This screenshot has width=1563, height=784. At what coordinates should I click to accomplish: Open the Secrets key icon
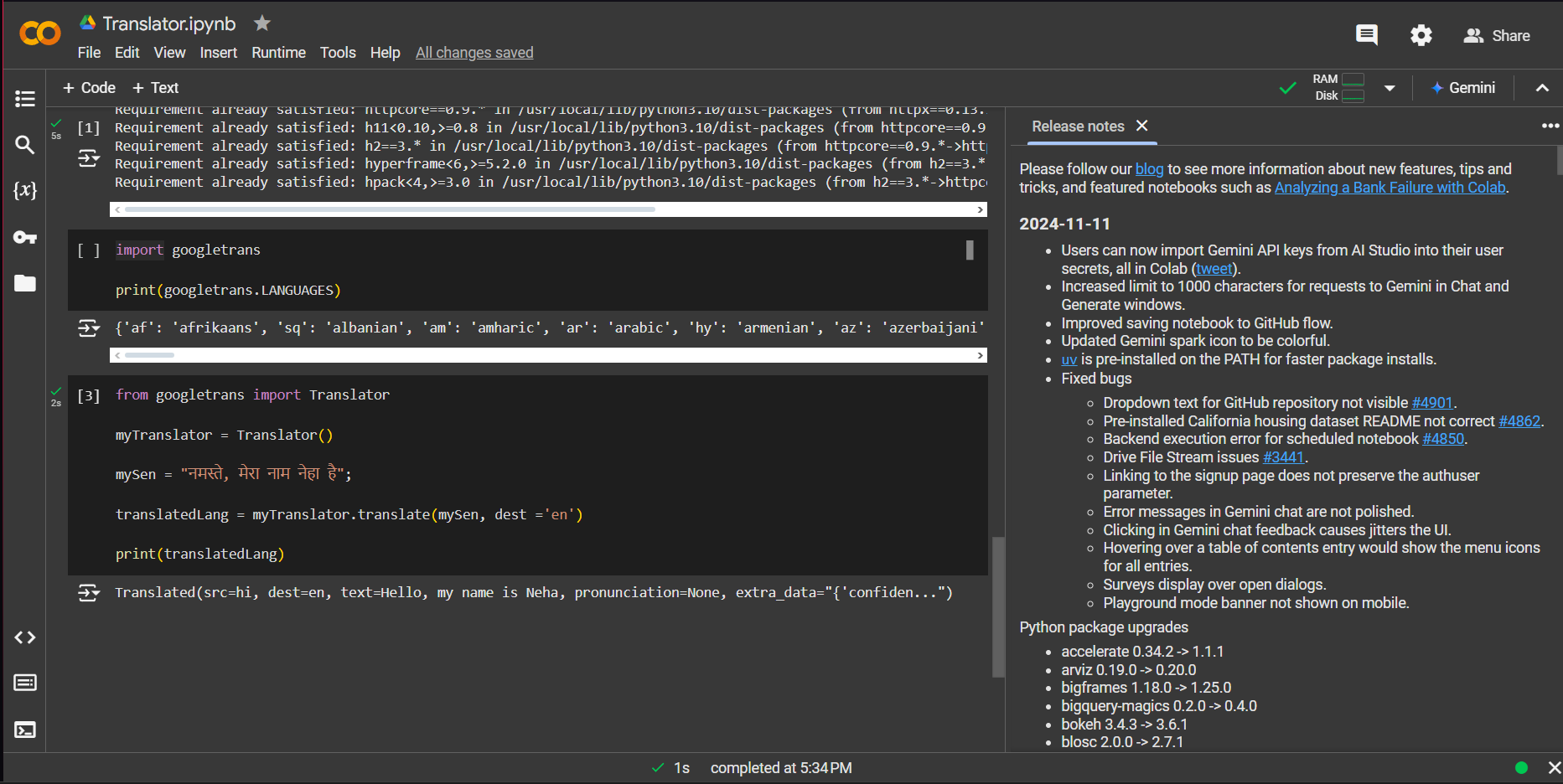coord(25,237)
